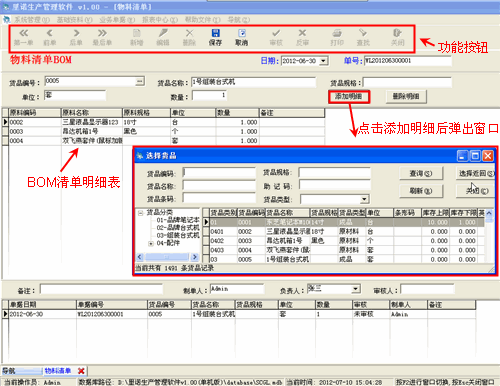Select the 0402 昂达机箱1号 row in goods grid
The width and height of the screenshot is (500, 386).
click(347, 241)
